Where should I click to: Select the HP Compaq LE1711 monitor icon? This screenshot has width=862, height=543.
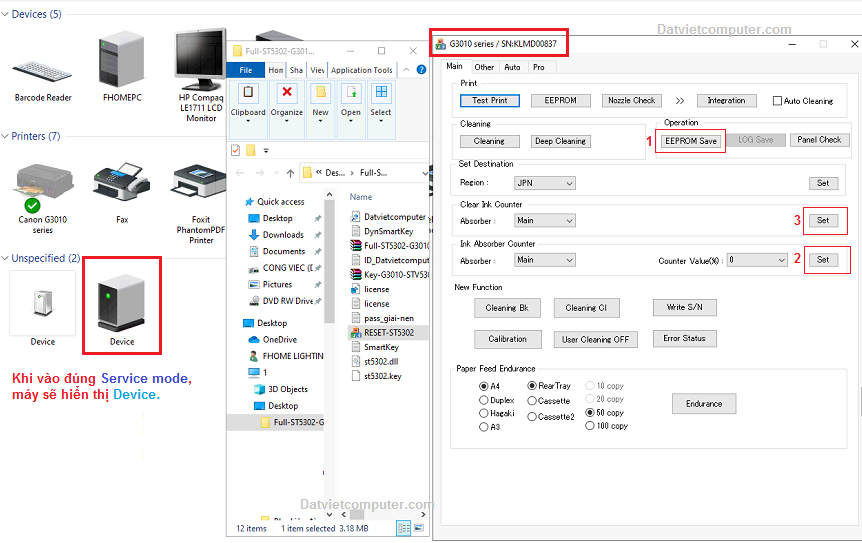201,59
